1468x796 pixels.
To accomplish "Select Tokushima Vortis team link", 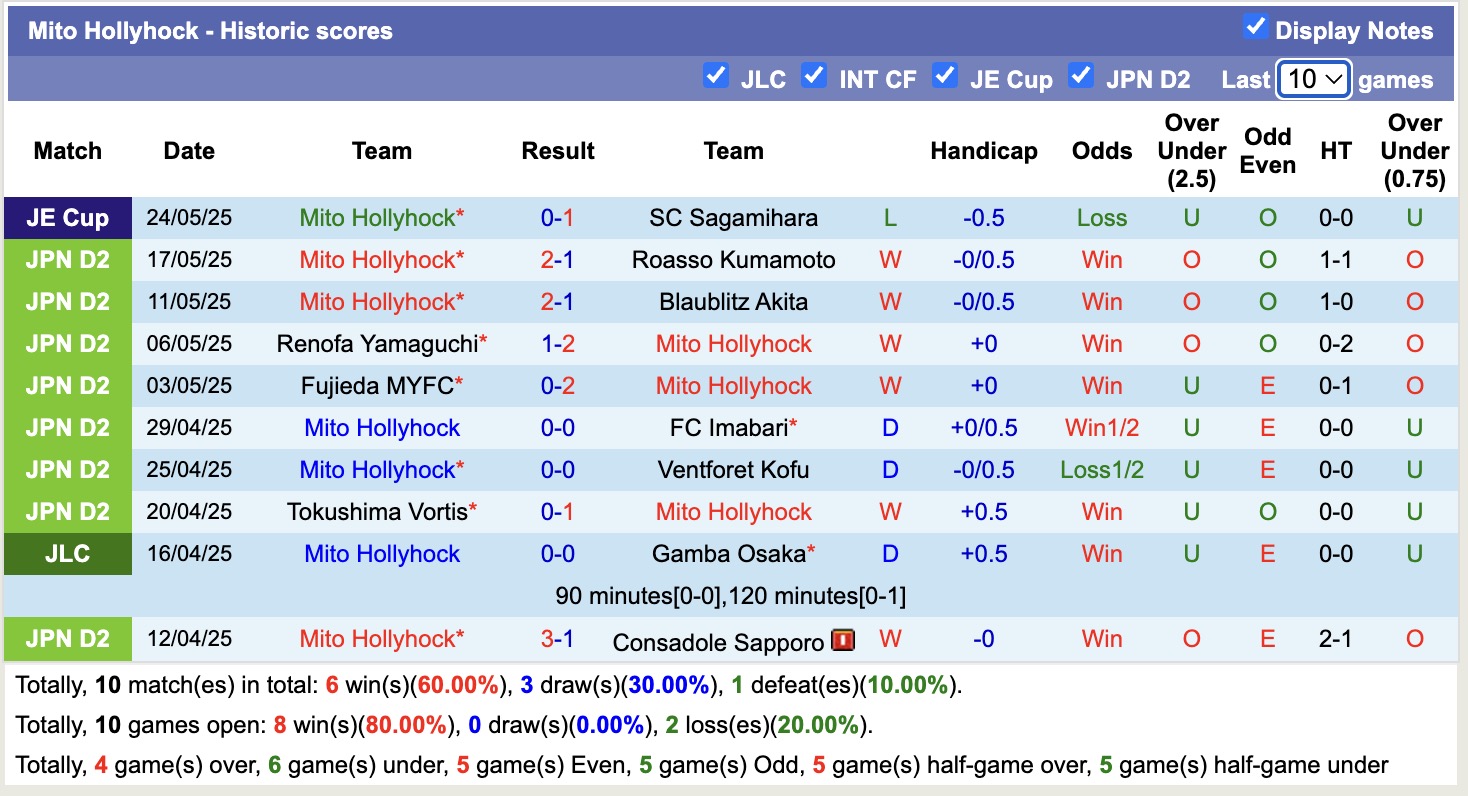I will [377, 512].
